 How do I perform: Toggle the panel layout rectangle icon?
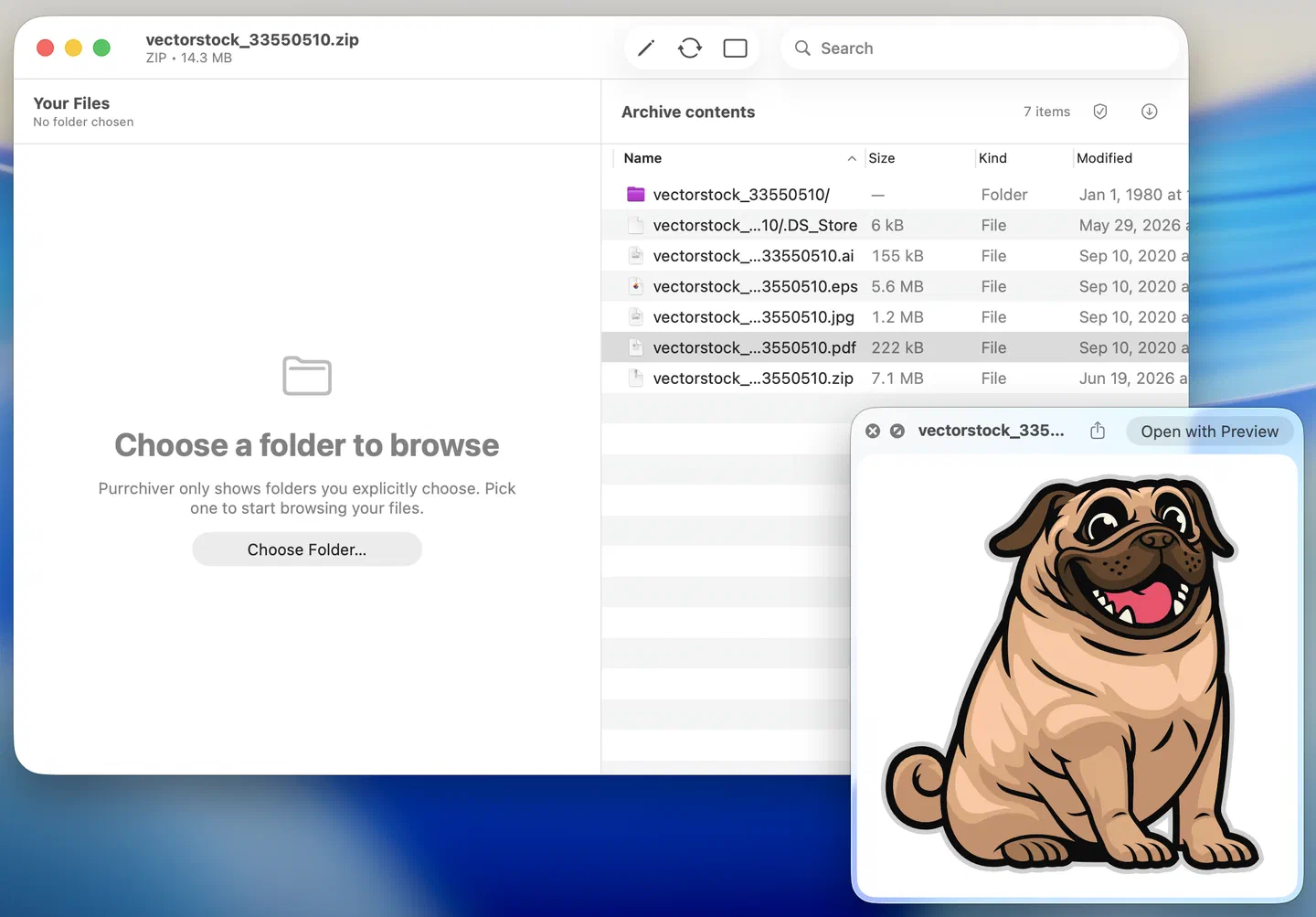pyautogui.click(x=736, y=48)
